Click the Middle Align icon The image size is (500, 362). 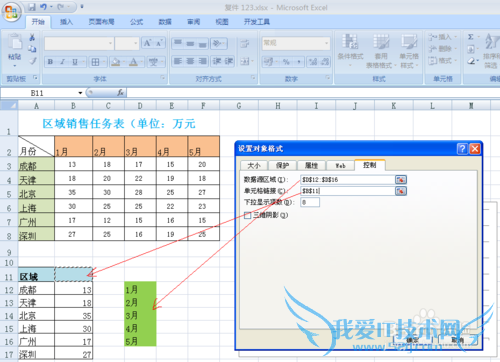190,43
